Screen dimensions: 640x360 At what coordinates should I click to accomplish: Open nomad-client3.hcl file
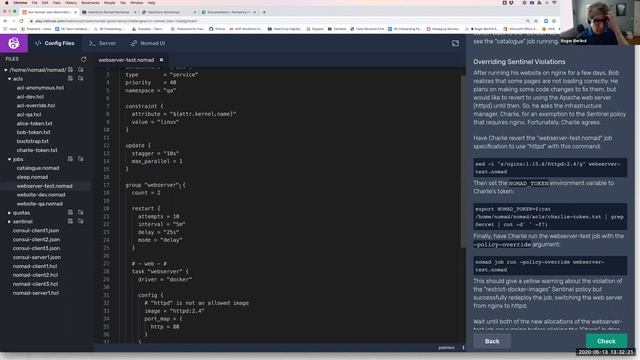(x=35, y=284)
